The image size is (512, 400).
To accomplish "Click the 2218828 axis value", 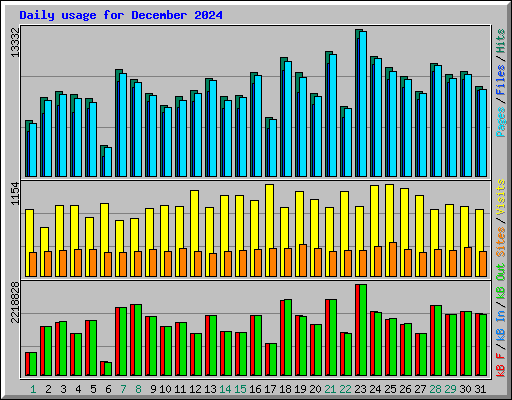I will tap(15, 302).
